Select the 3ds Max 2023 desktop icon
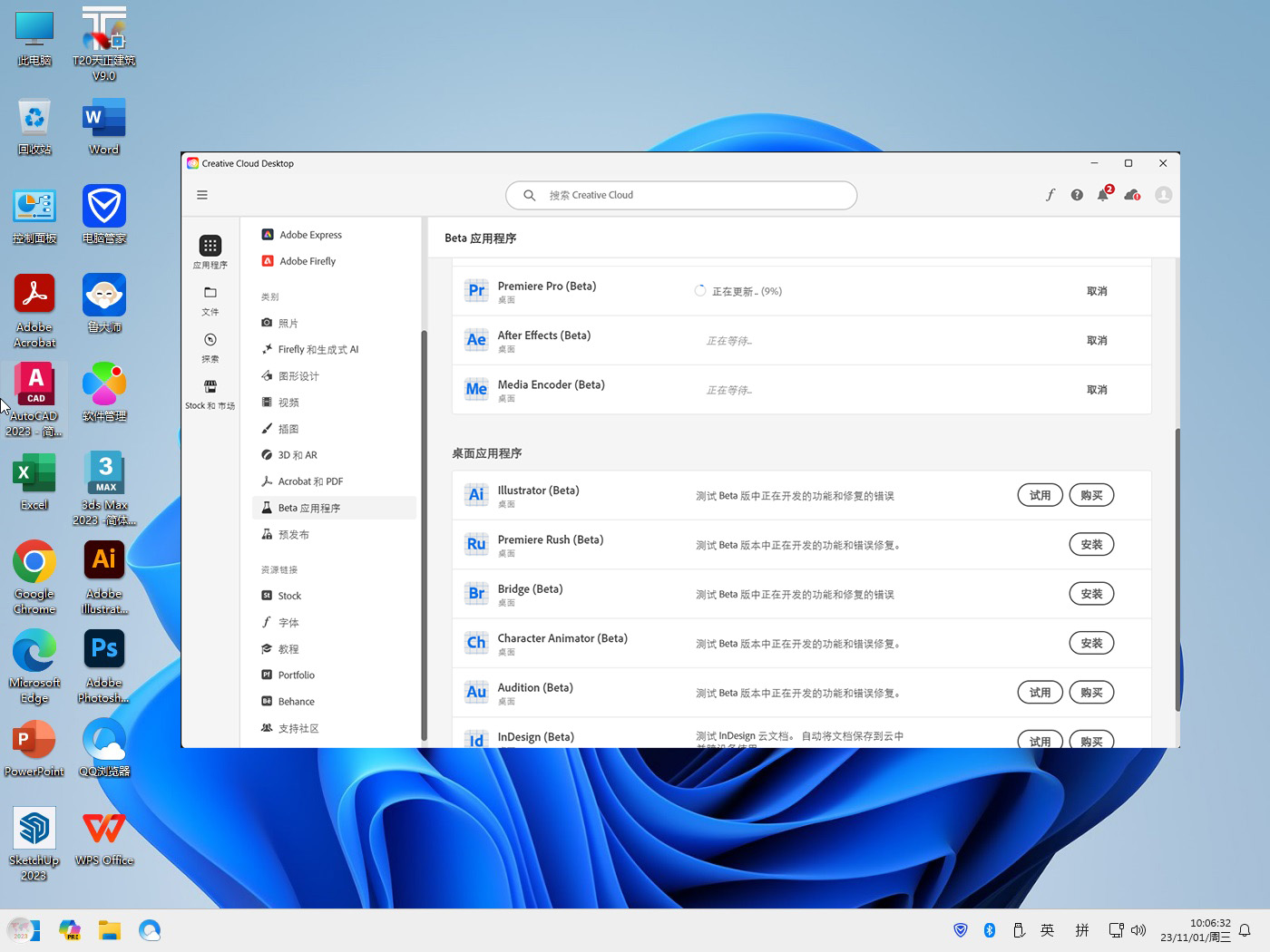The height and width of the screenshot is (952, 1270). tap(105, 488)
